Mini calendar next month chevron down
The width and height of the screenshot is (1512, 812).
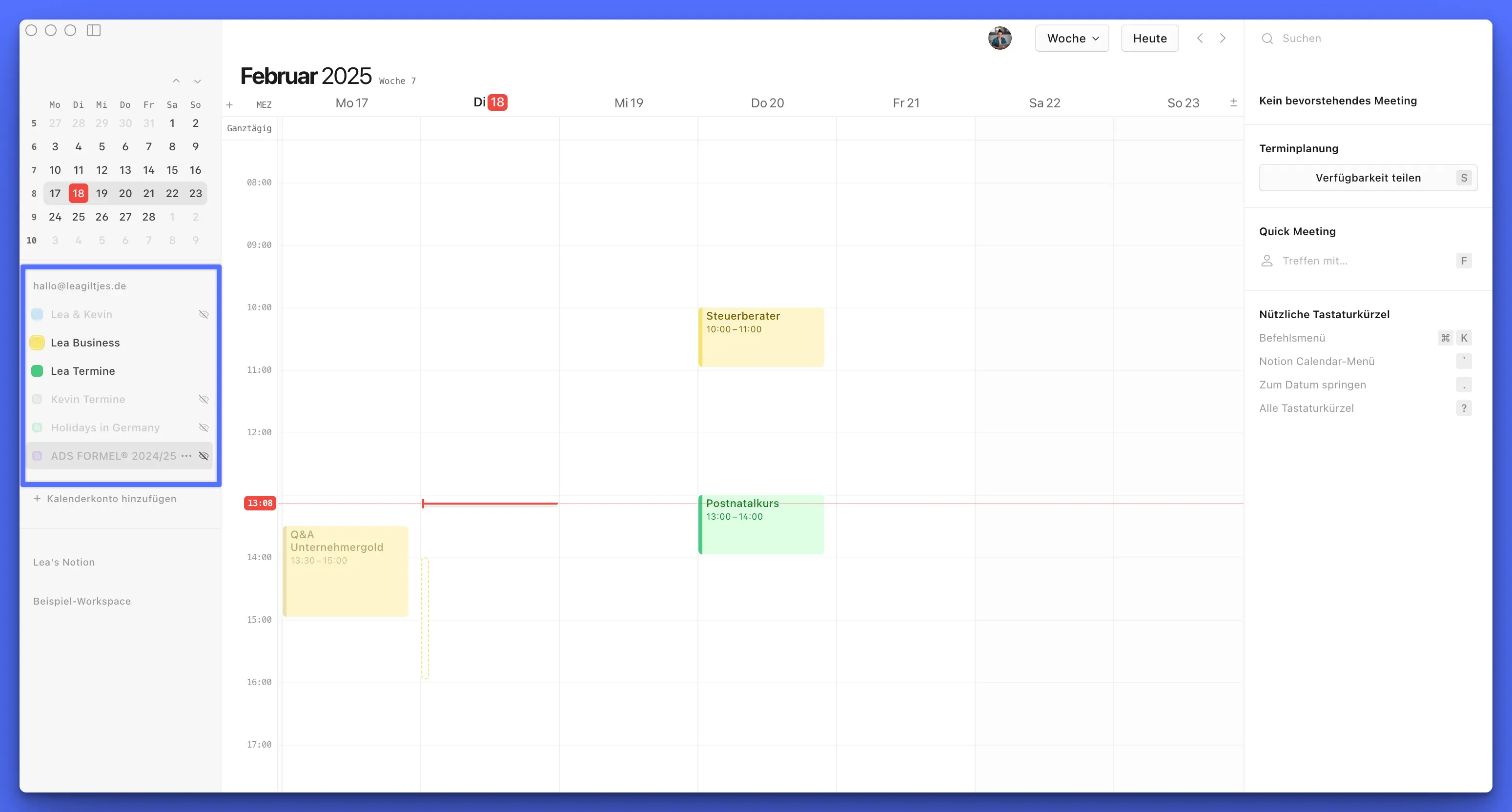(198, 81)
